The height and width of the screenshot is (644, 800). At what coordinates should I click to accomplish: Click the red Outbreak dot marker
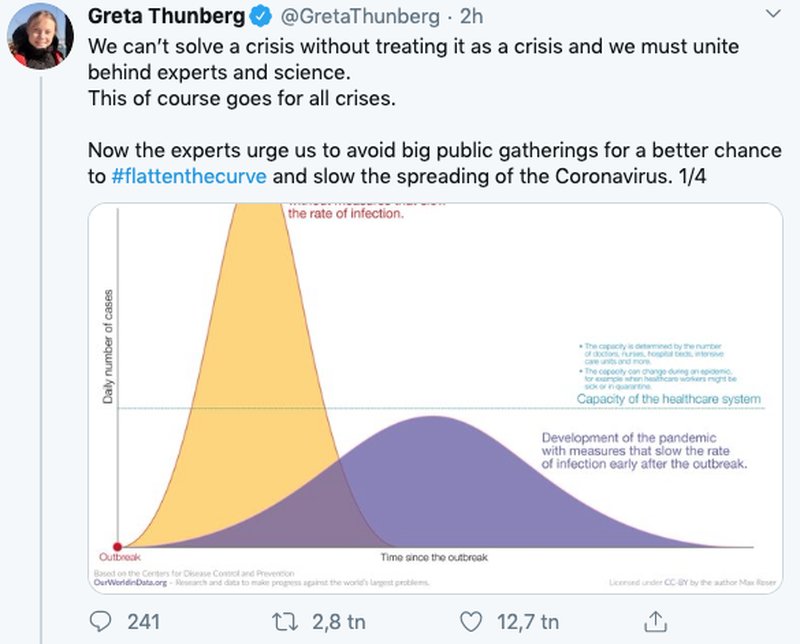(x=117, y=547)
